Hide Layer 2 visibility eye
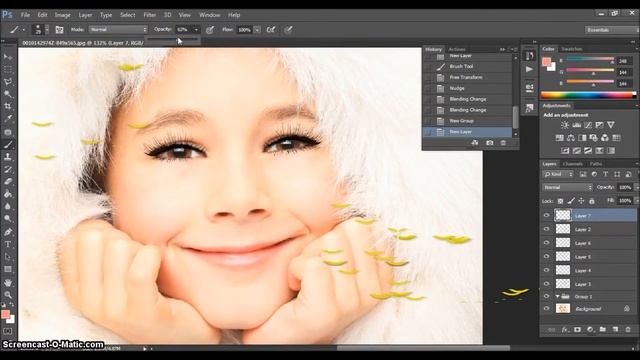 (x=547, y=229)
